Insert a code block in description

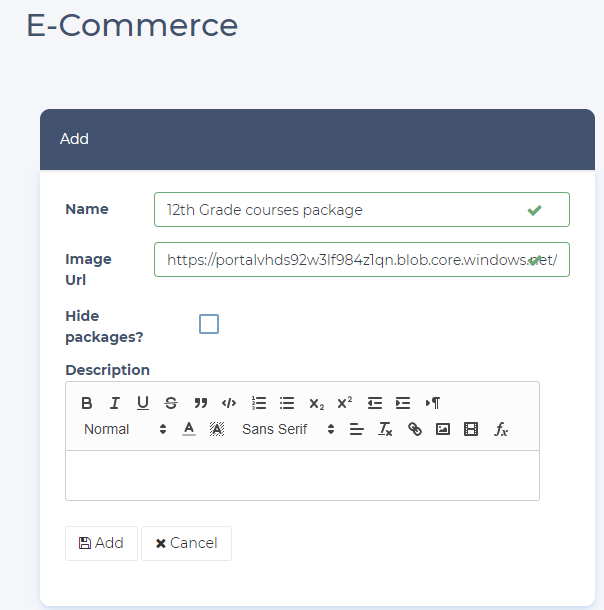[229, 403]
